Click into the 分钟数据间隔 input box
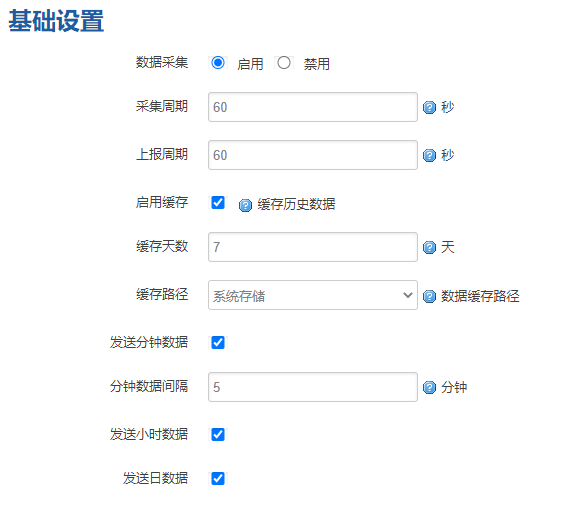The image size is (564, 514). (313, 387)
